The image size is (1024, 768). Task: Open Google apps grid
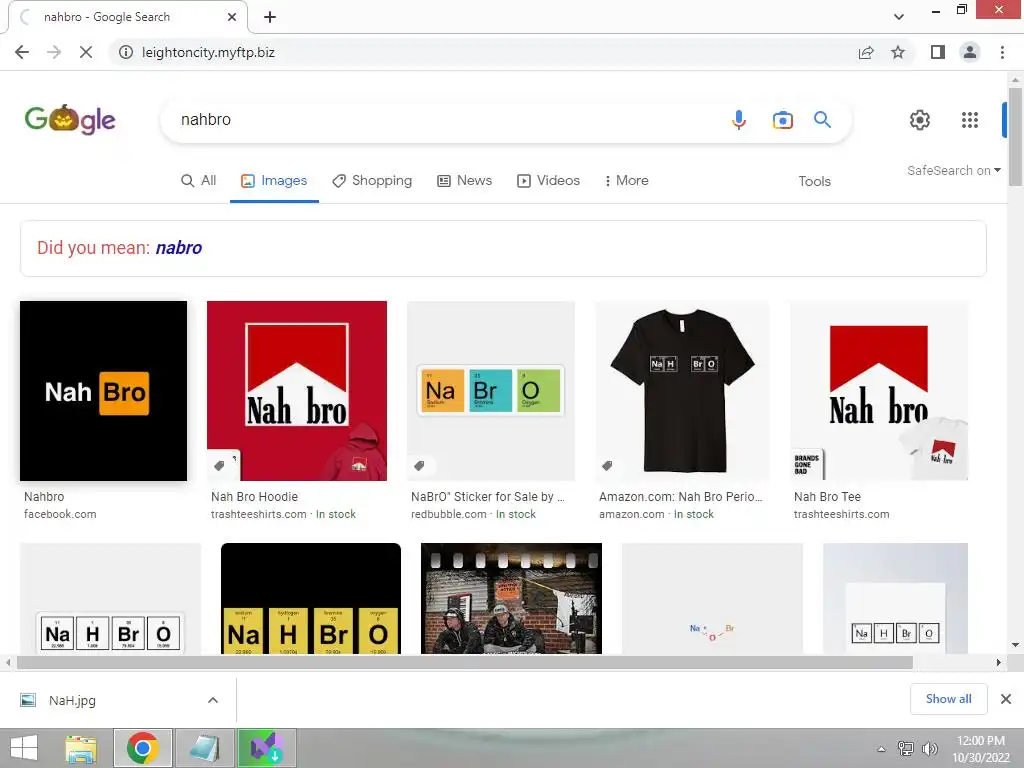tap(970, 120)
